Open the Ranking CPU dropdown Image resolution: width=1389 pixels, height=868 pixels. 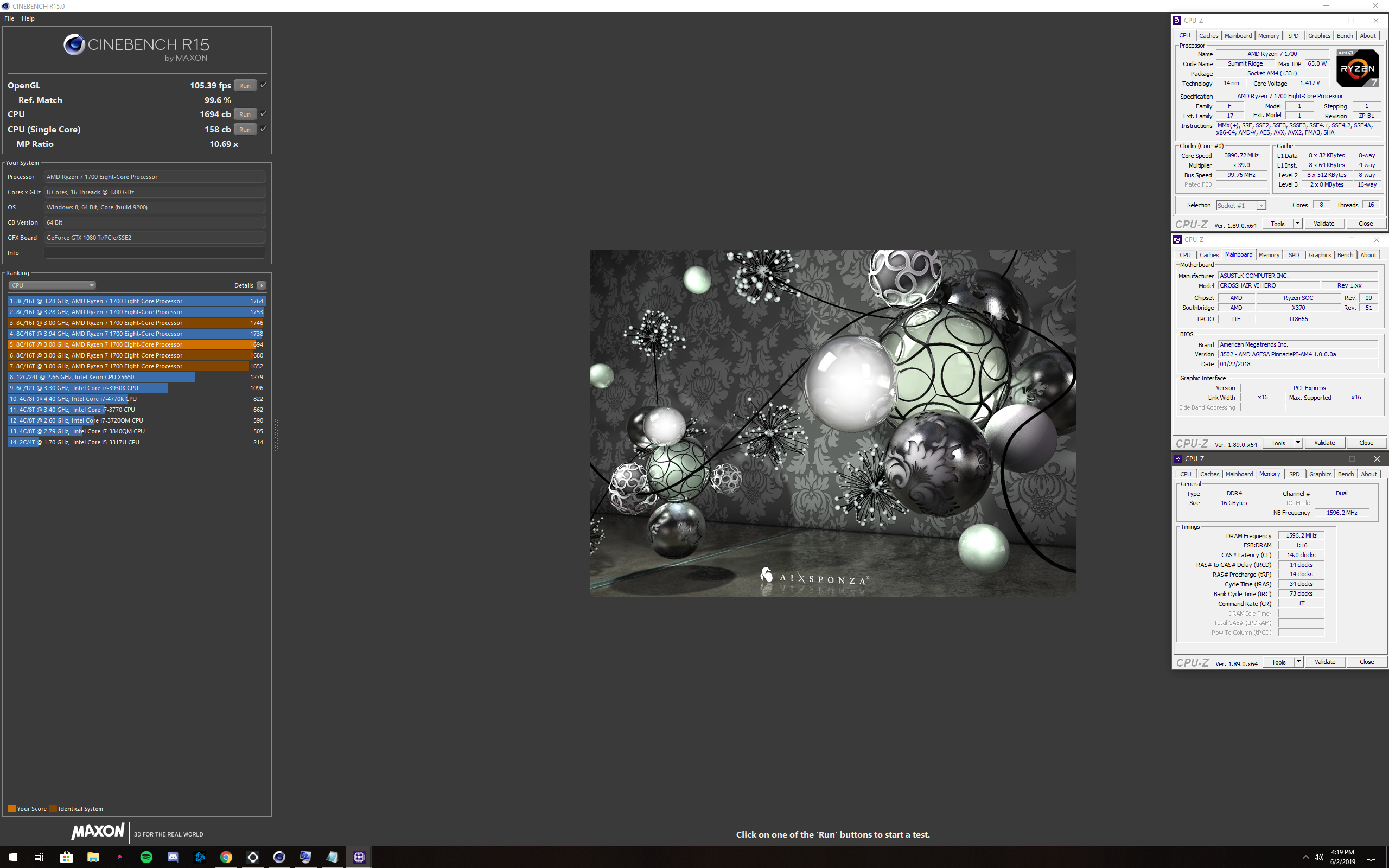point(52,285)
